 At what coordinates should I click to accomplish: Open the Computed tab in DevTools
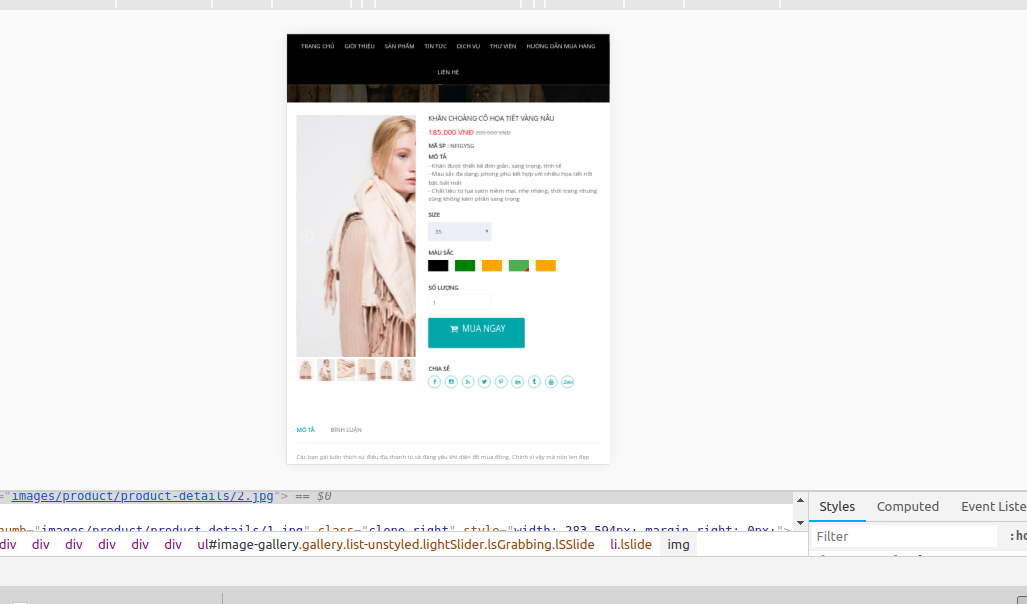click(x=908, y=506)
